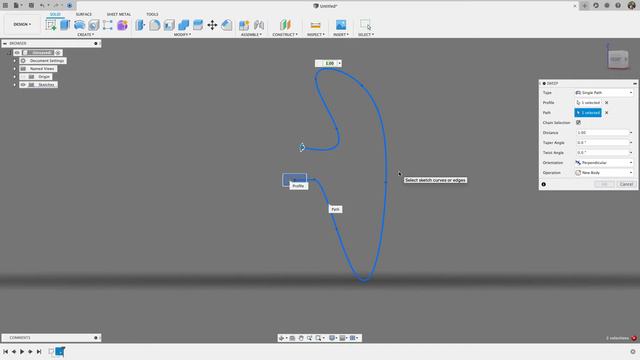Clear the Profile selection with its X
This screenshot has width=640, height=360.
607,102
